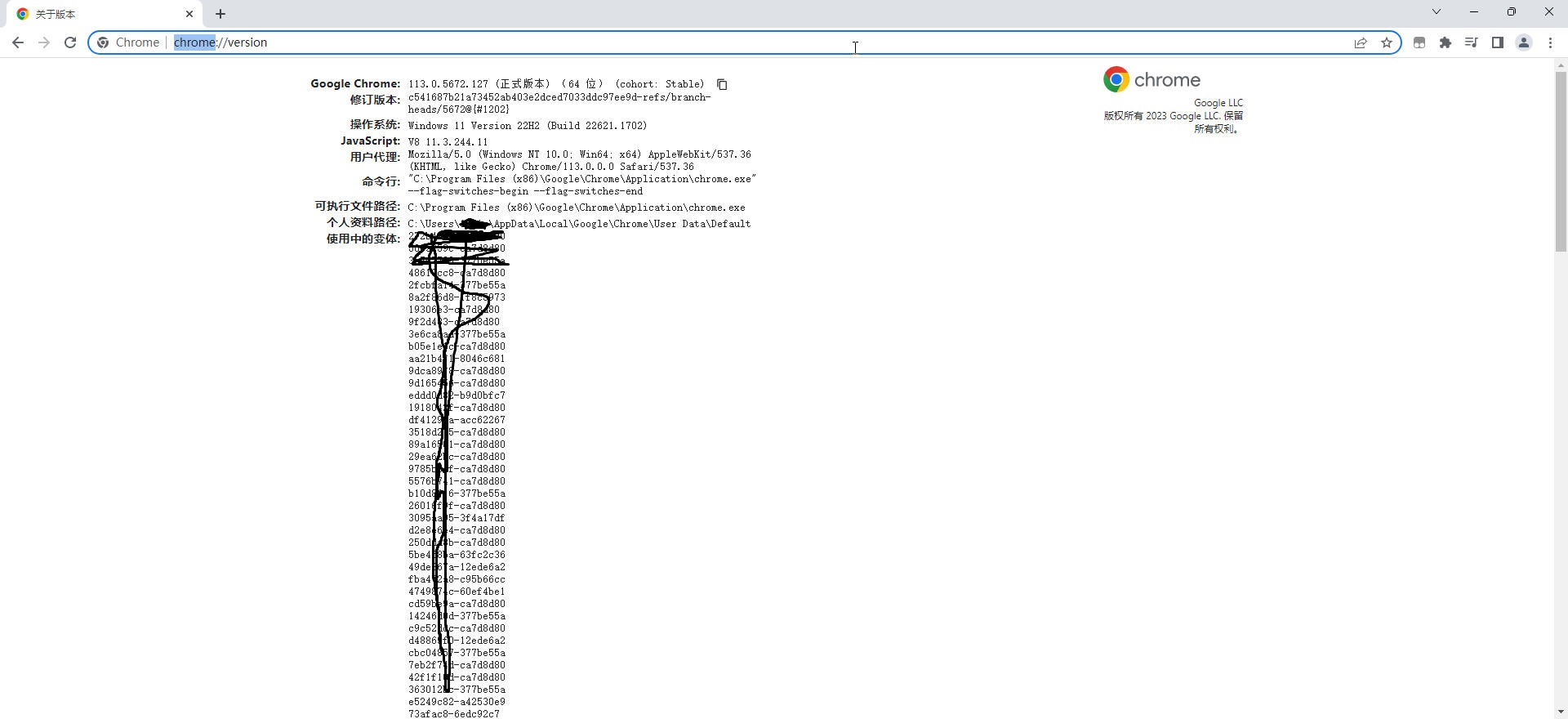Image resolution: width=1568 pixels, height=719 pixels.
Task: Click the 版权所有 2023 copyright text
Action: pyautogui.click(x=1174, y=122)
